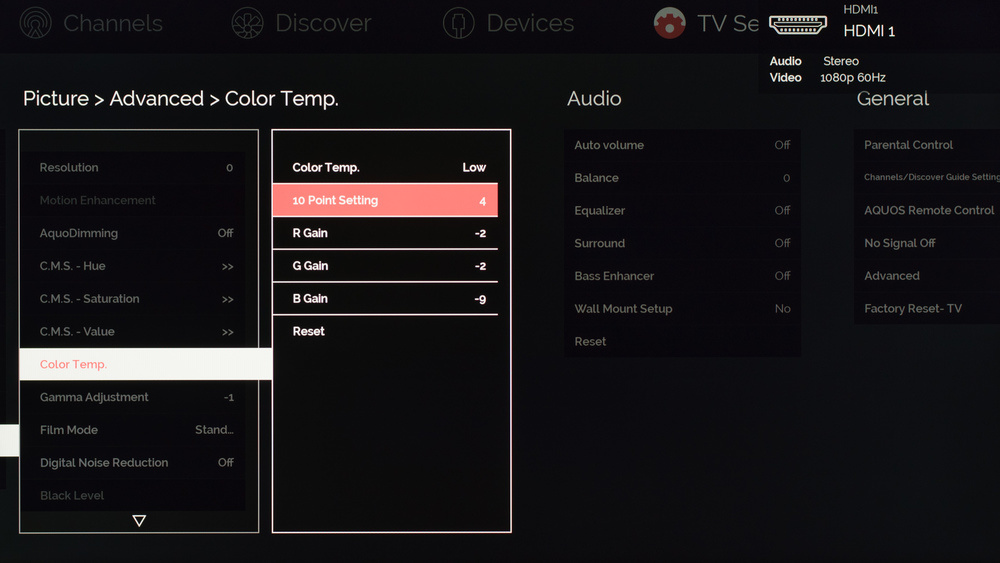Open Gamma Adjustment menu entry
Screen dimensions: 1000x563
pos(136,397)
